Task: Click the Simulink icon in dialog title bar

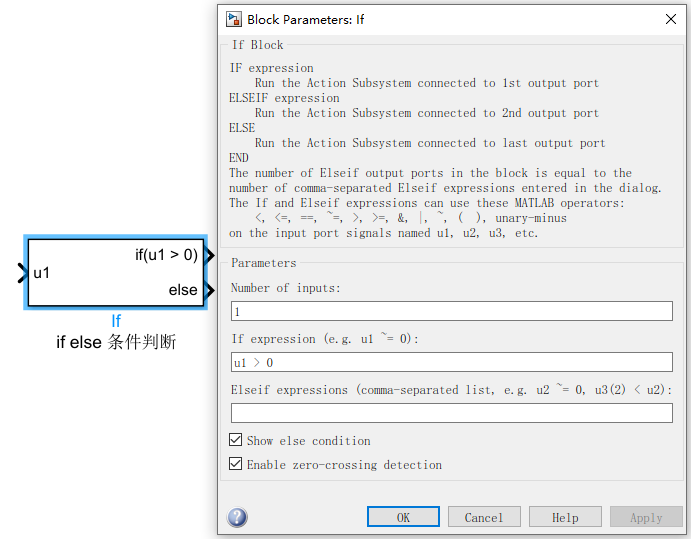Action: [x=234, y=18]
